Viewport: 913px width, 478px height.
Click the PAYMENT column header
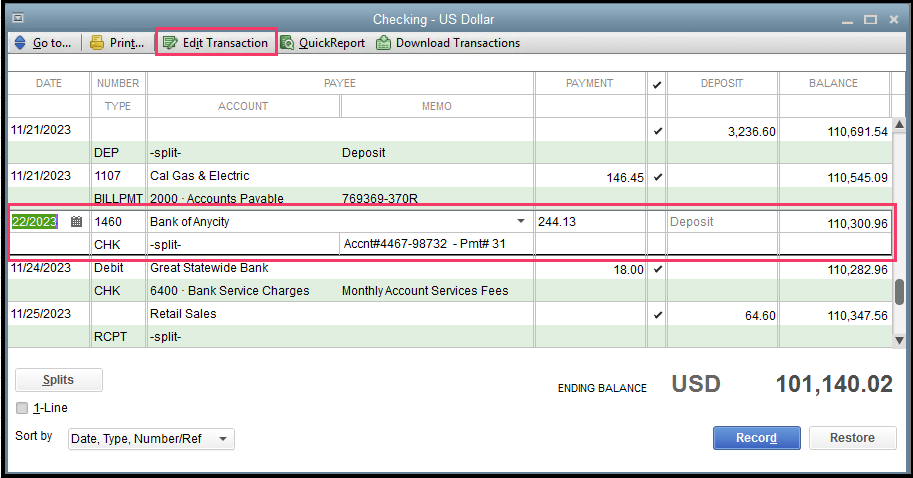pyautogui.click(x=589, y=83)
